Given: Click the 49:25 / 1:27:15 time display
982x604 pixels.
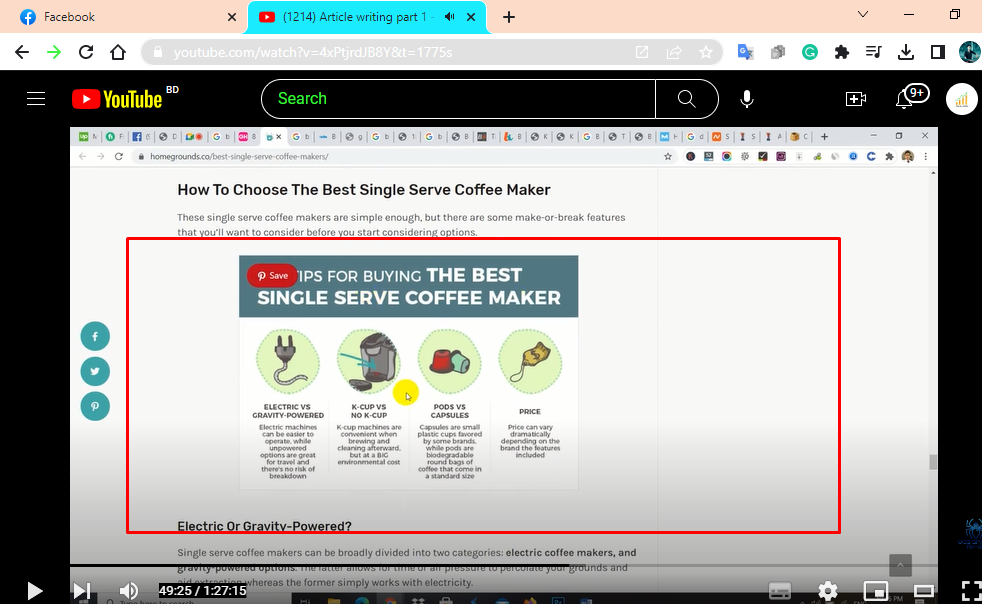Looking at the screenshot, I should (x=202, y=590).
